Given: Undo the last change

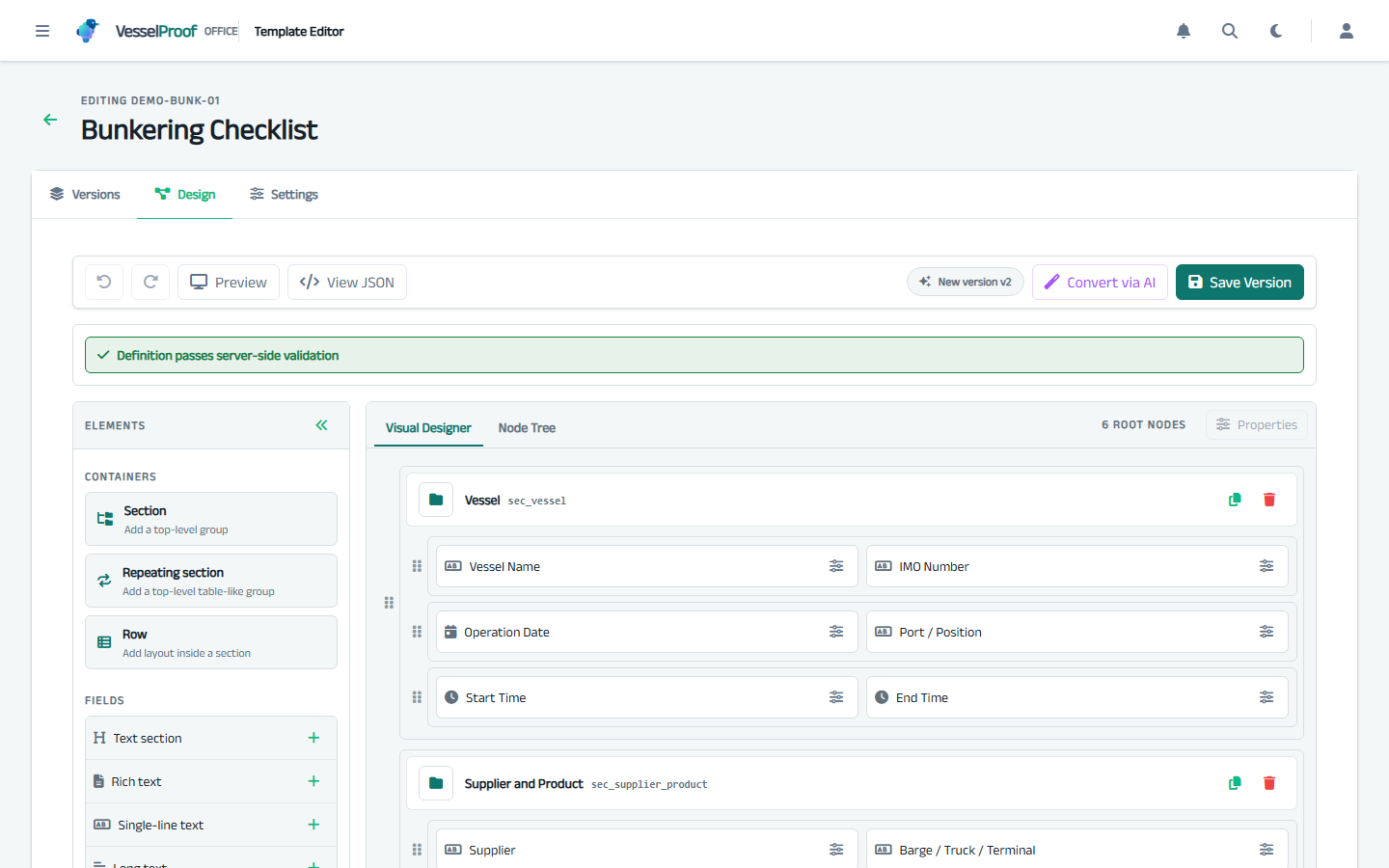Looking at the screenshot, I should pos(104,282).
